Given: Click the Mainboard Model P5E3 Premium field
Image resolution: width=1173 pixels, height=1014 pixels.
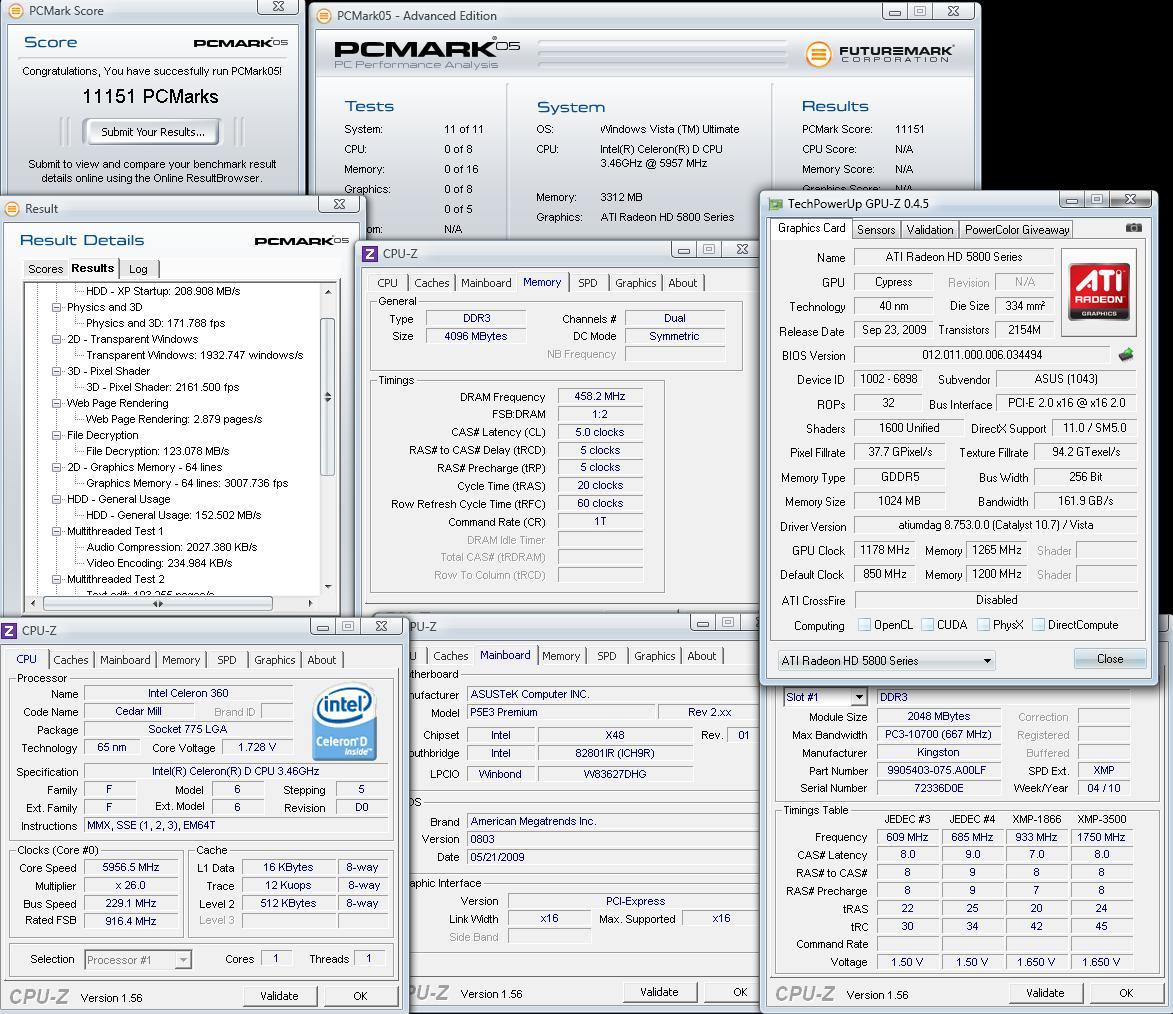Looking at the screenshot, I should 562,712.
